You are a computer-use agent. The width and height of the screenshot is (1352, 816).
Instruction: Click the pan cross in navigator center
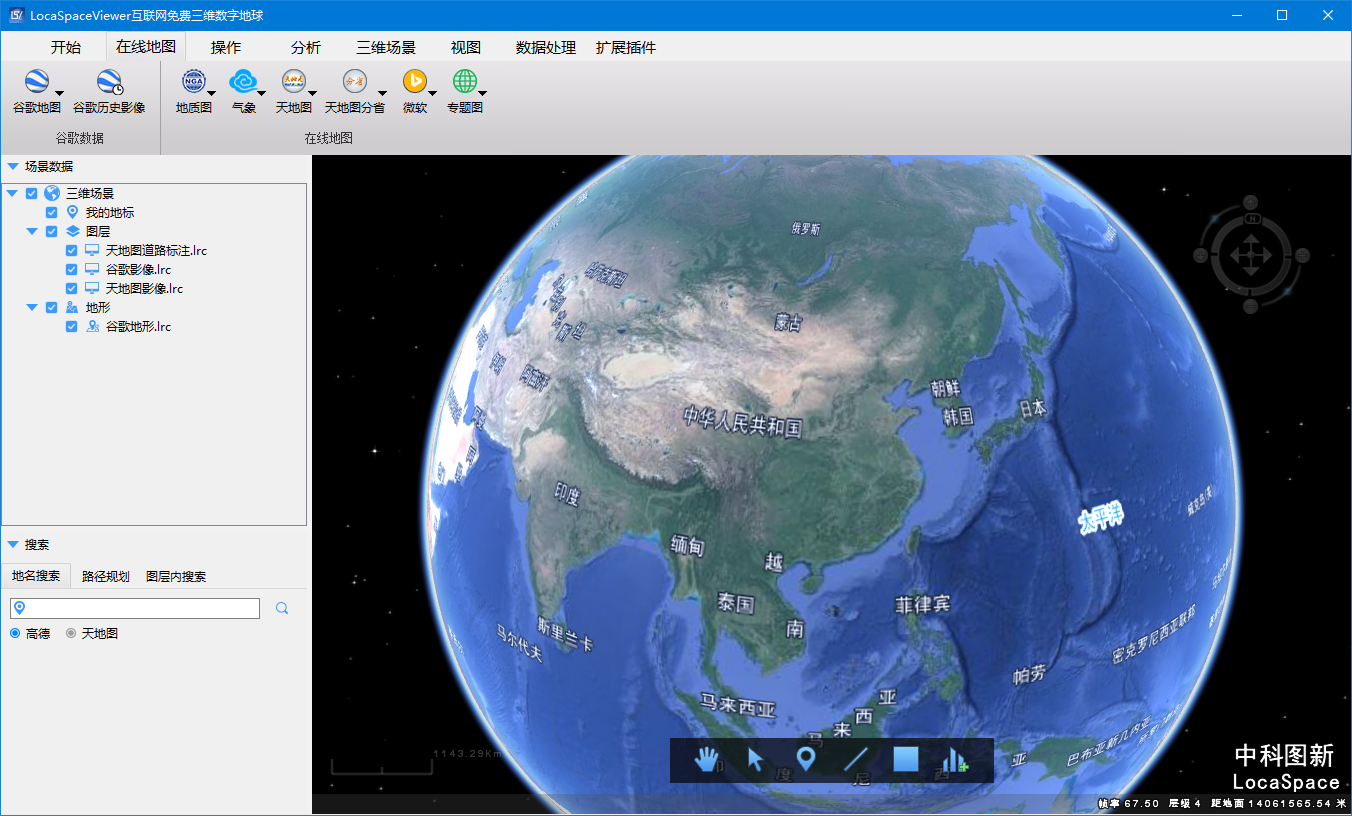pyautogui.click(x=1250, y=256)
